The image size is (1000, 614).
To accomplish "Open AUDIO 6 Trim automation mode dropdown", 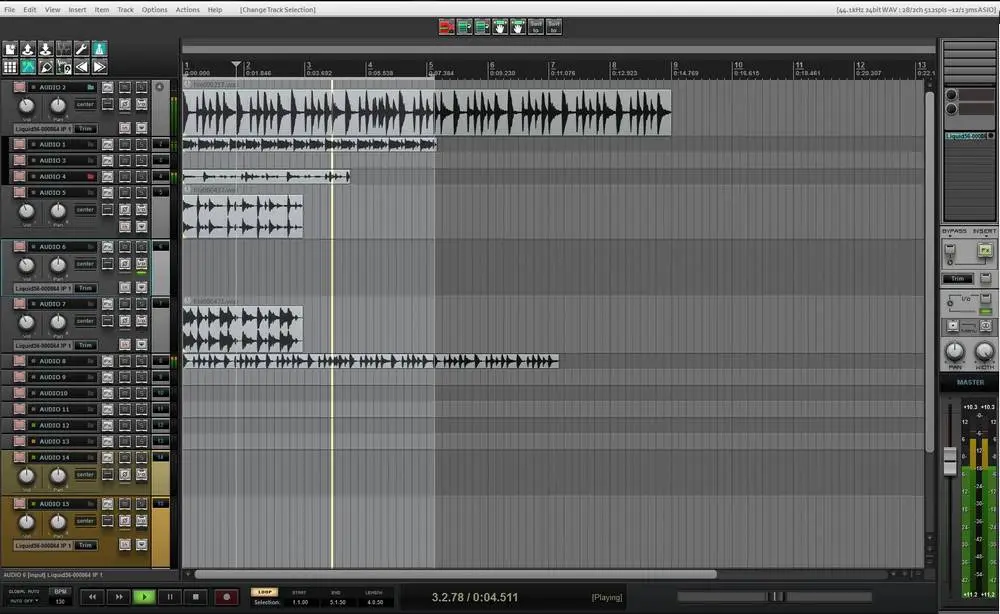I will (85, 288).
